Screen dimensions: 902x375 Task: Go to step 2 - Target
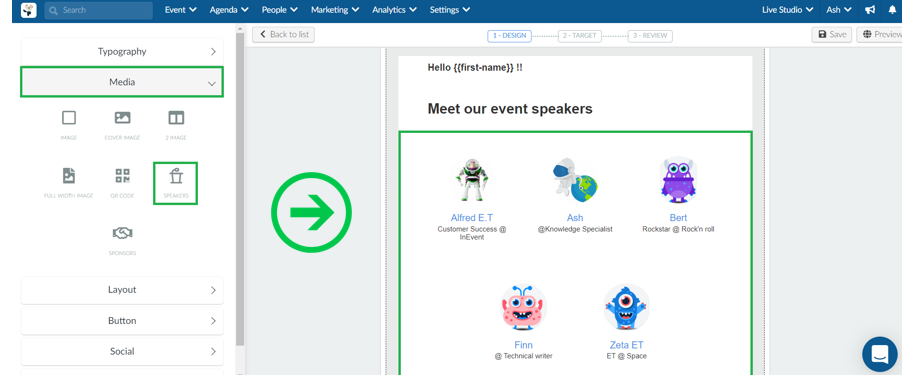(x=579, y=36)
